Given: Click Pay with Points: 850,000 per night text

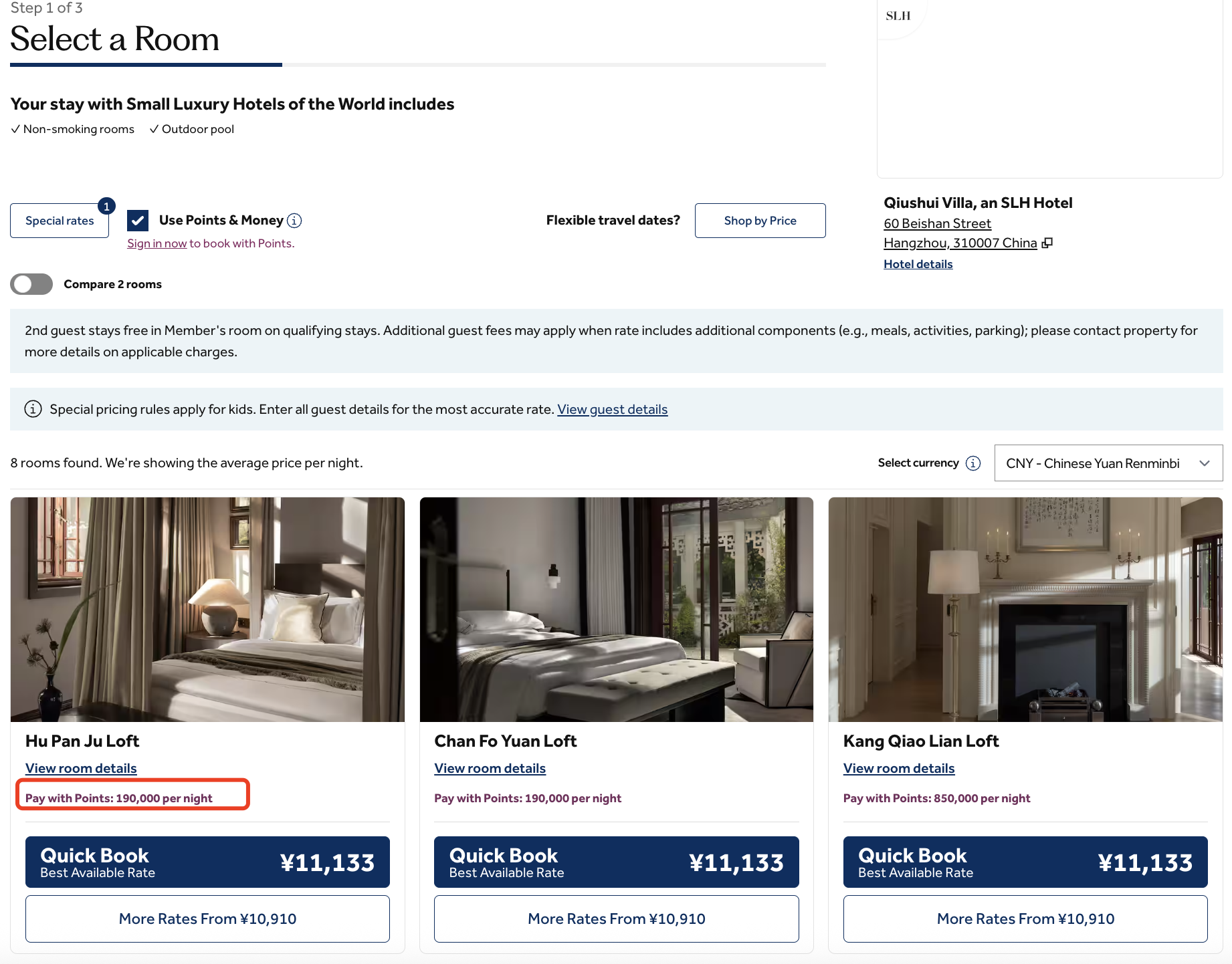Looking at the screenshot, I should coord(936,798).
